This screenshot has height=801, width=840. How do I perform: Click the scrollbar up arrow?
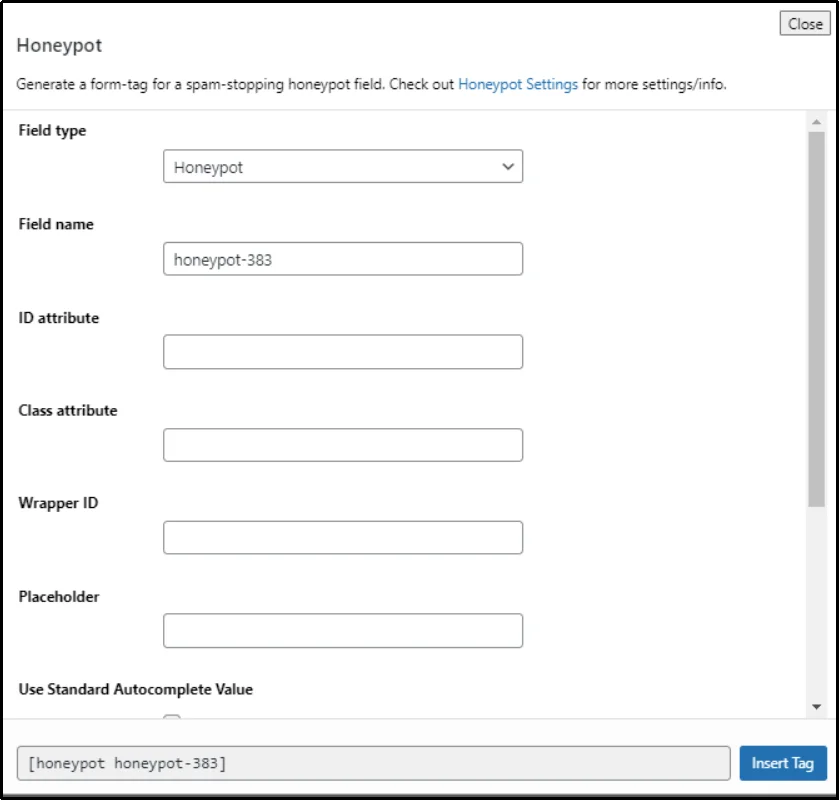(816, 122)
